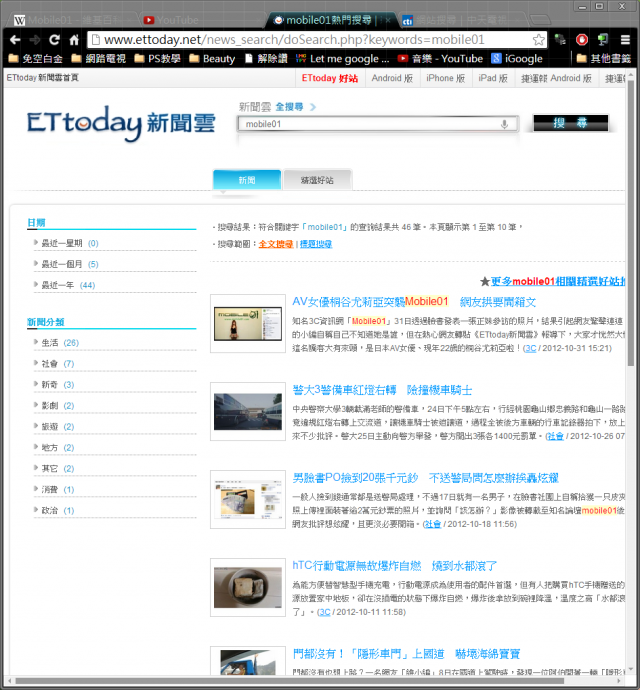Open the hTC行動電源無故爆炸自燃 article

(394, 565)
